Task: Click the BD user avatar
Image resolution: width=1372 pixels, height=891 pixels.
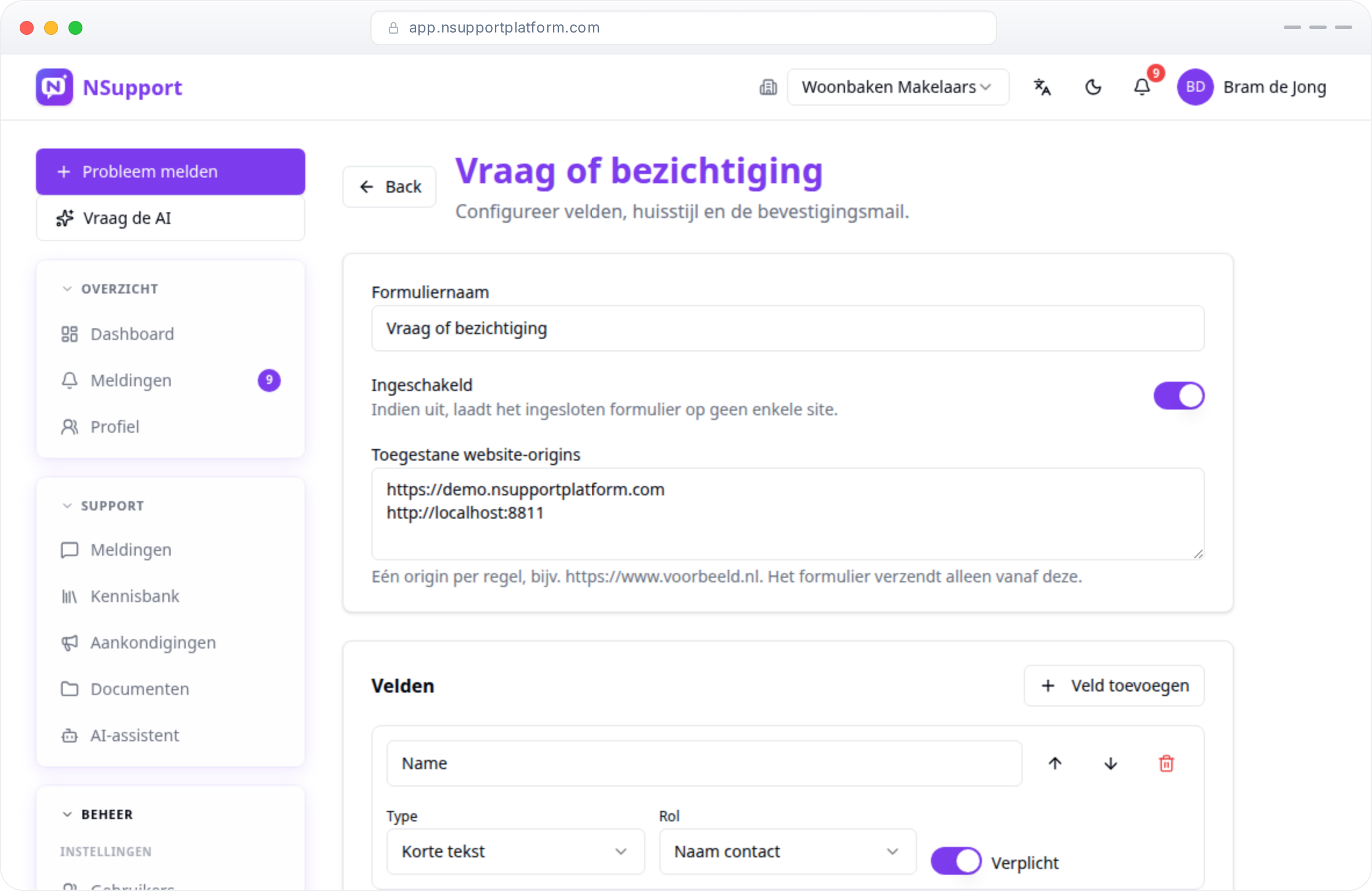Action: [x=1195, y=87]
